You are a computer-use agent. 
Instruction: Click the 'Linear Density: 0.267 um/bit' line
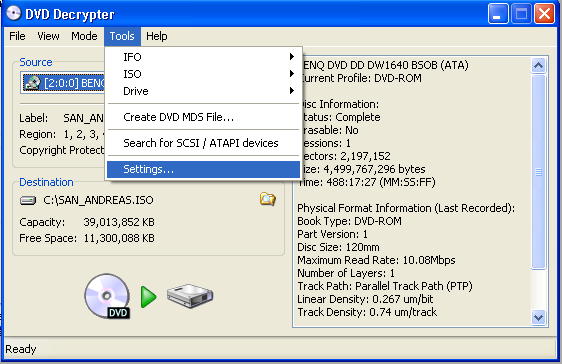pos(365,299)
